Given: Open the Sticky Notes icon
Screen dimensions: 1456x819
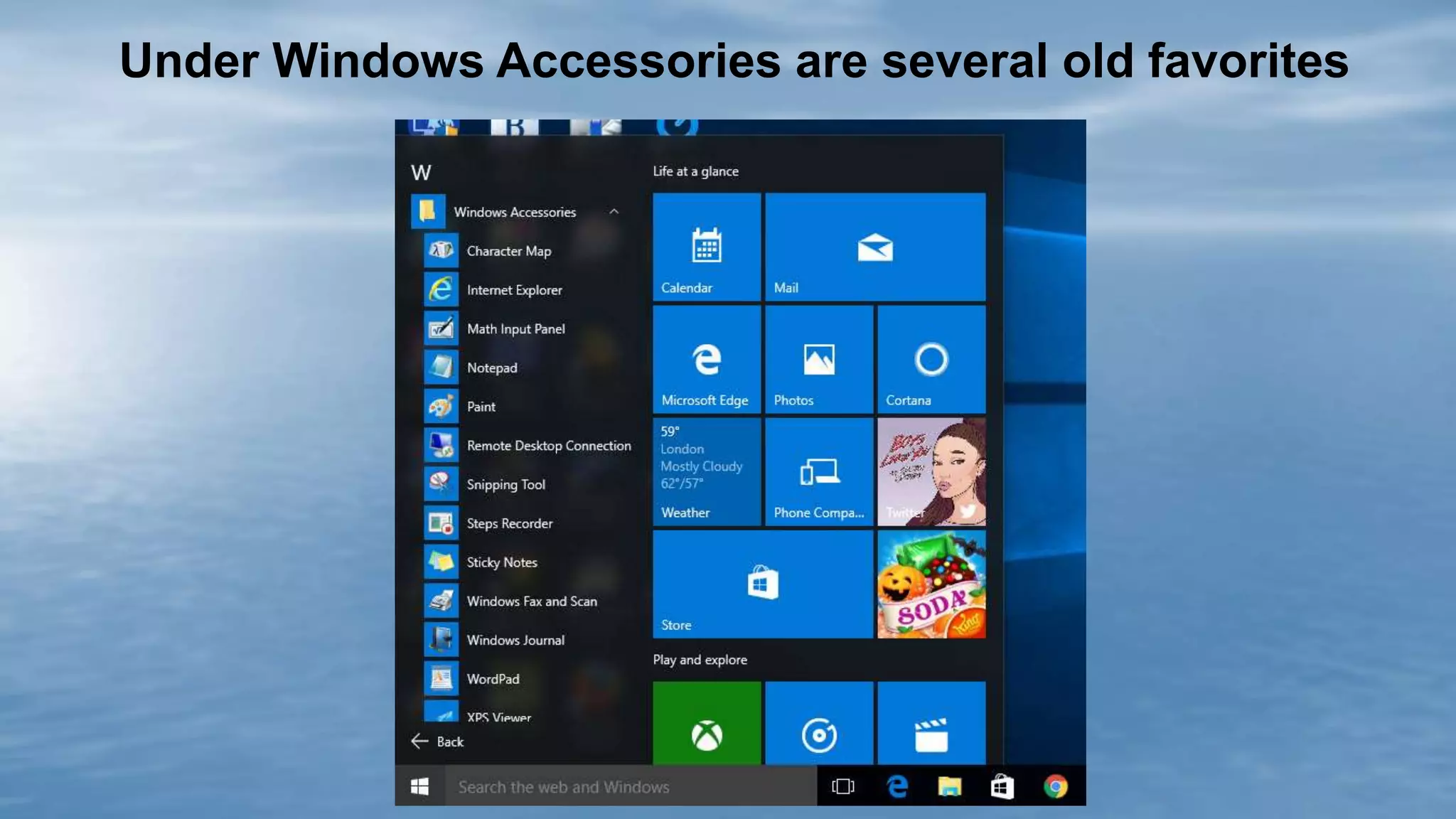Looking at the screenshot, I should pos(441,562).
